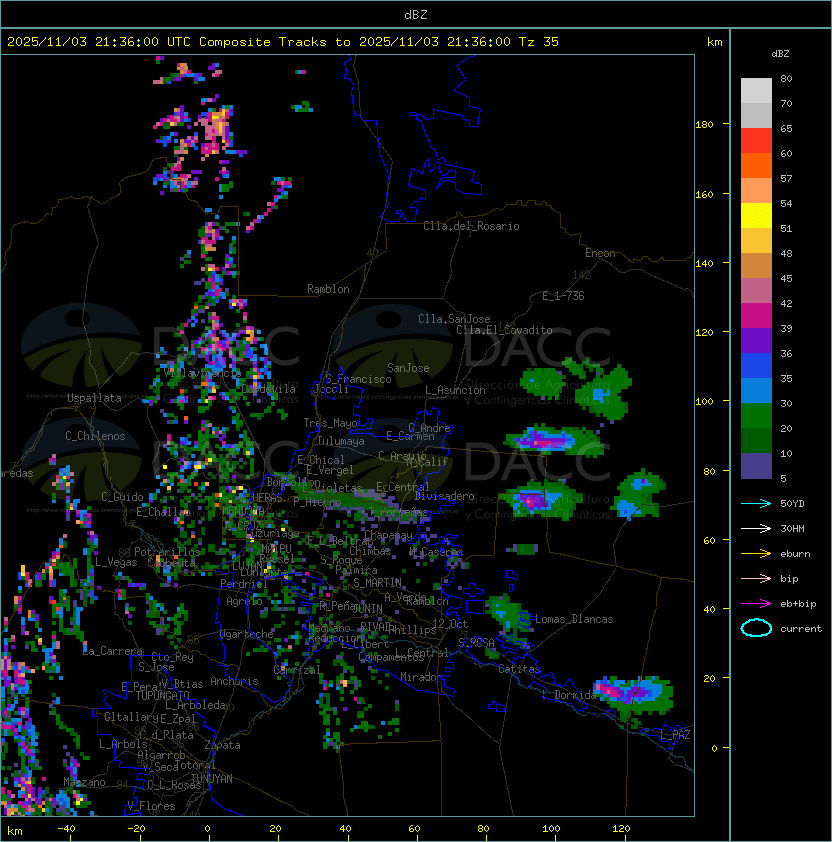Pick the dark orange 57-60 dBZ swatch

tap(756, 165)
